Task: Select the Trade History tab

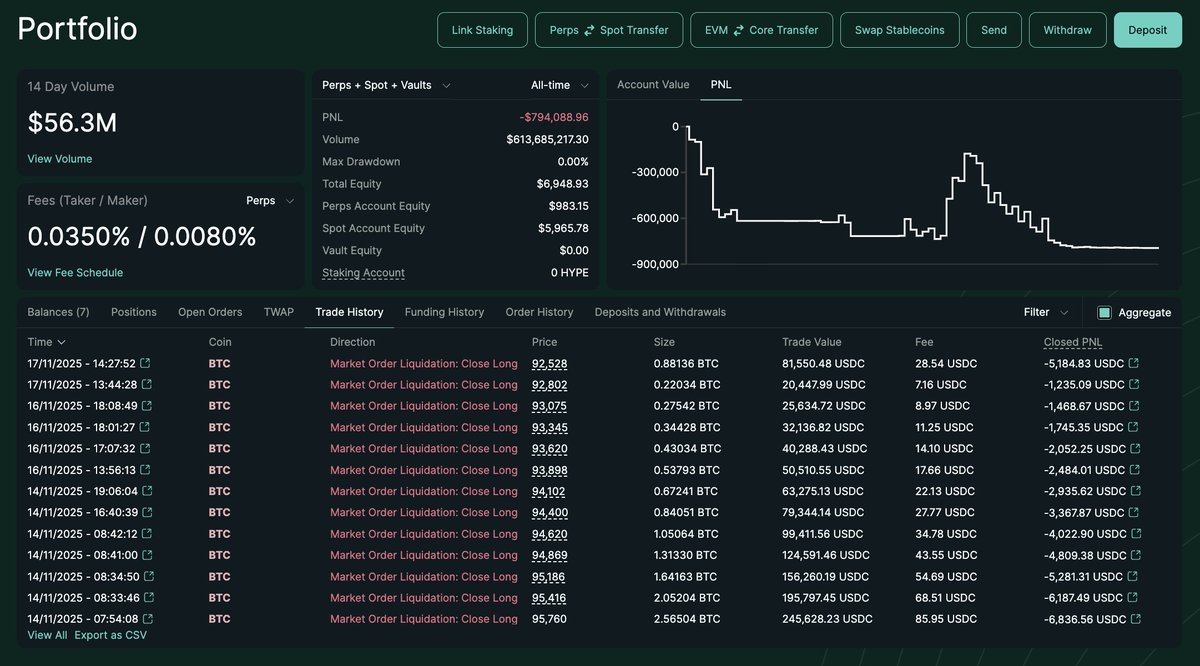Action: [x=349, y=312]
